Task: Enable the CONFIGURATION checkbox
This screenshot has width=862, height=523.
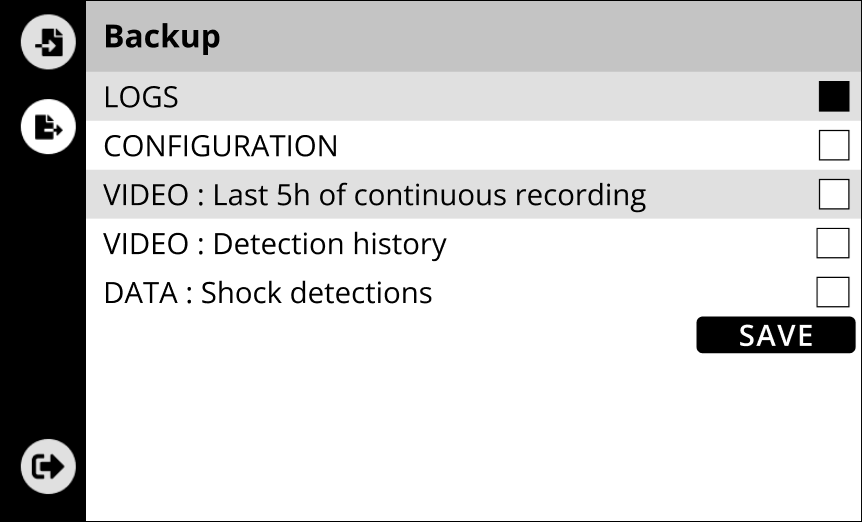Action: click(833, 146)
